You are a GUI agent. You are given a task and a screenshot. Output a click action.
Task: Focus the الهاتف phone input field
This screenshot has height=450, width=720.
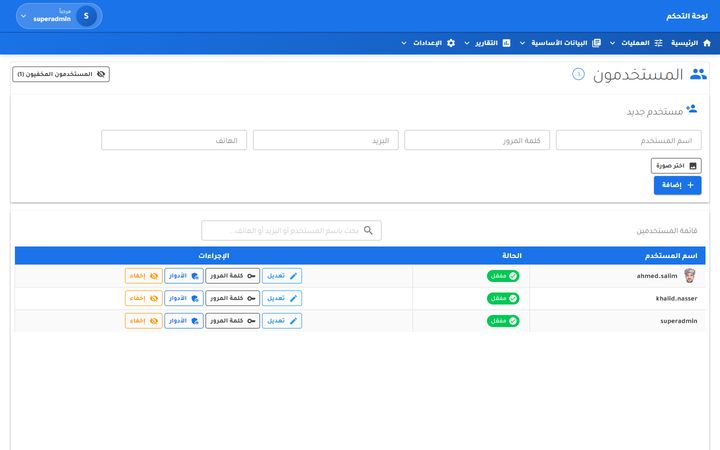coord(174,140)
